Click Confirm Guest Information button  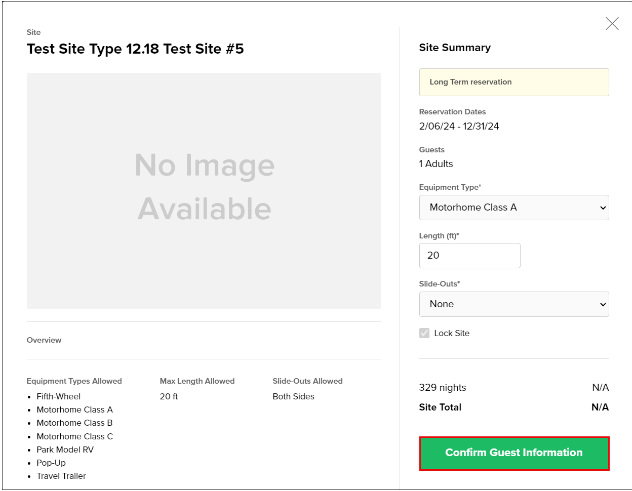click(x=514, y=453)
